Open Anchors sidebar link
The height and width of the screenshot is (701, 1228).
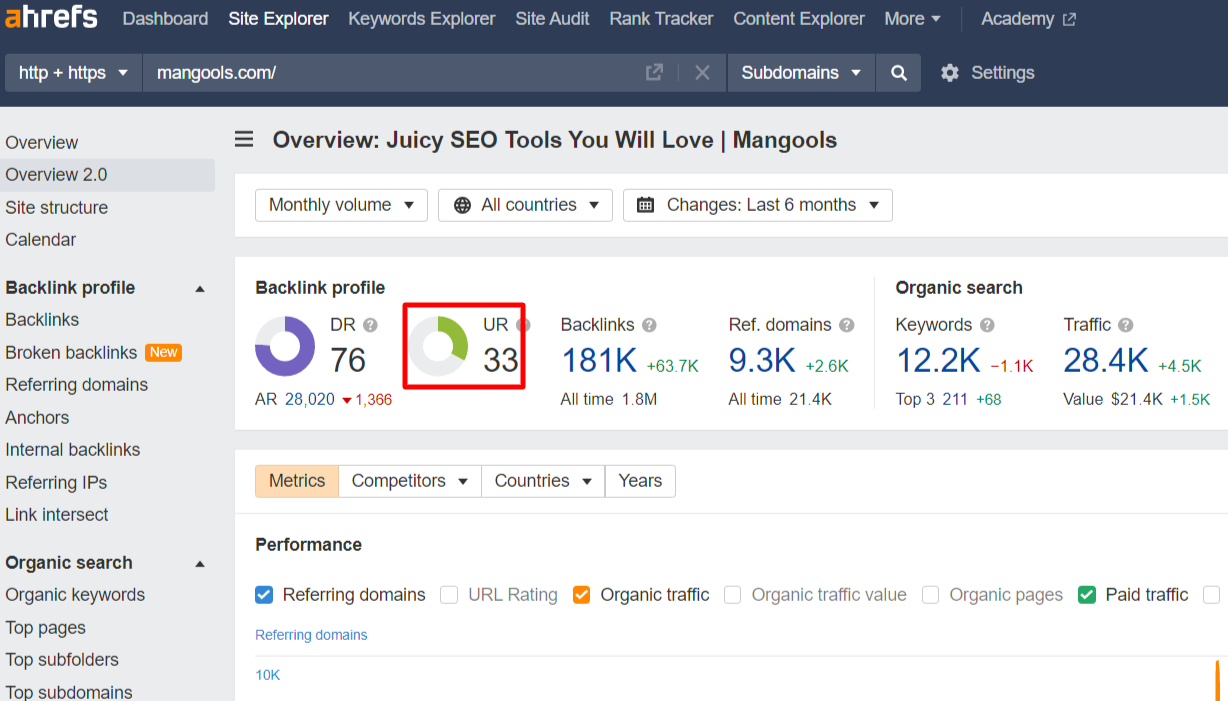click(x=37, y=418)
